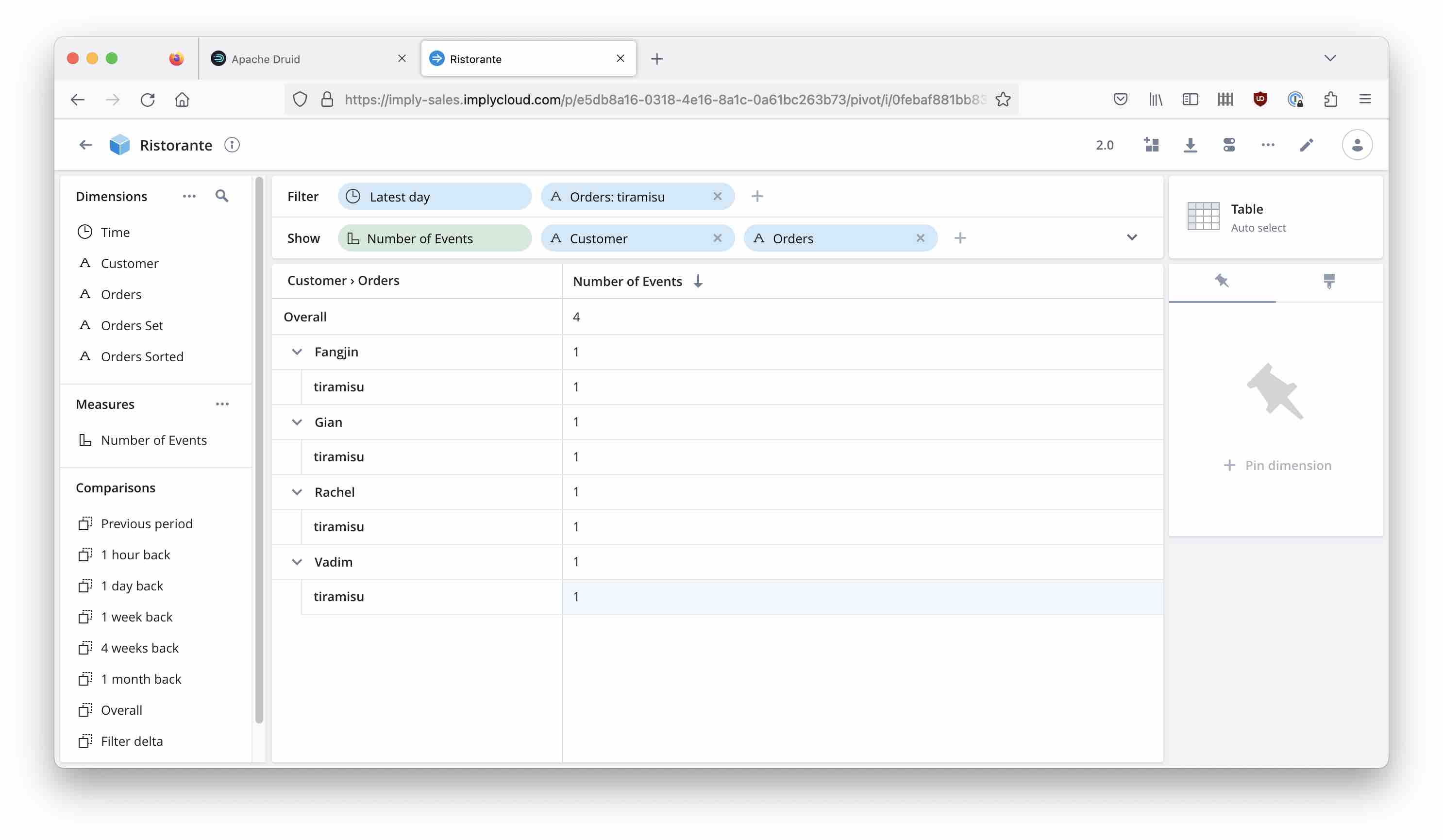Remove the Orders: tiramisu filter
1443x840 pixels.
[x=717, y=196]
